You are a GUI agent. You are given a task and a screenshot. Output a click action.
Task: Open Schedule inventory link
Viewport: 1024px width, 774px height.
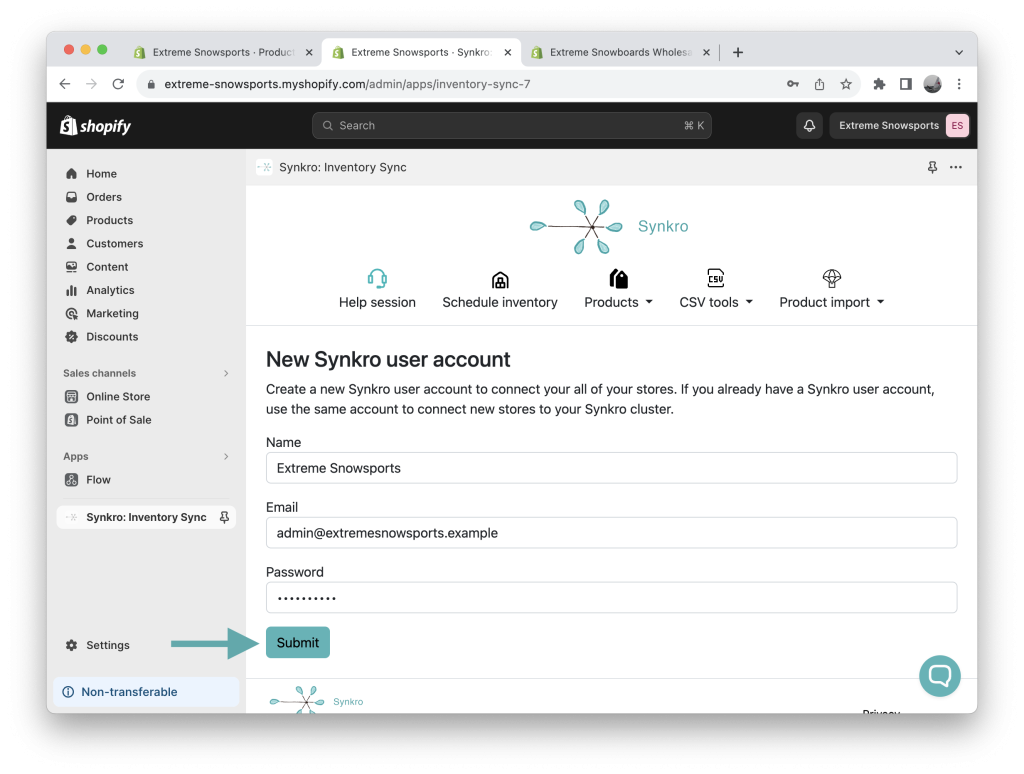(x=500, y=302)
